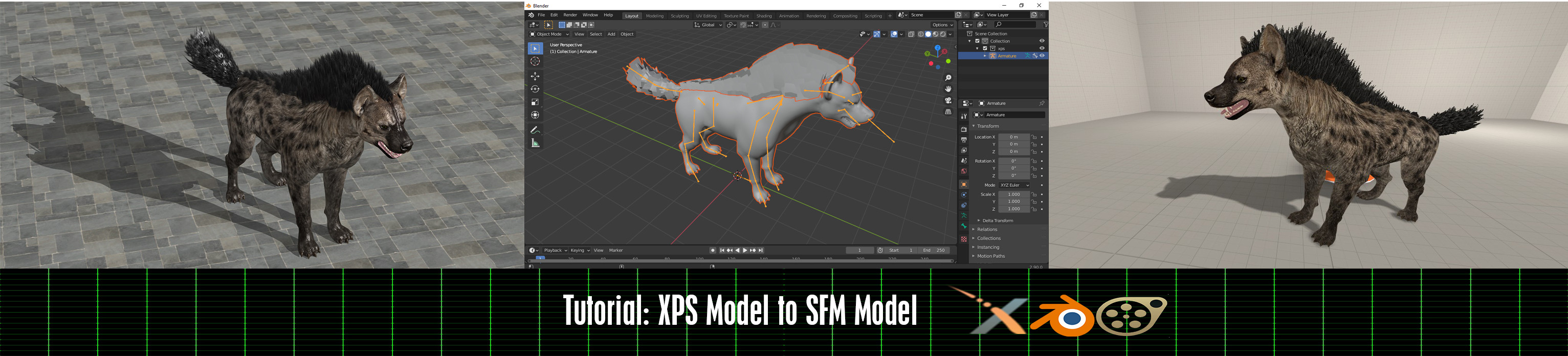The width and height of the screenshot is (1568, 356).
Task: Pin the Armature properties panel
Action: point(1042,103)
